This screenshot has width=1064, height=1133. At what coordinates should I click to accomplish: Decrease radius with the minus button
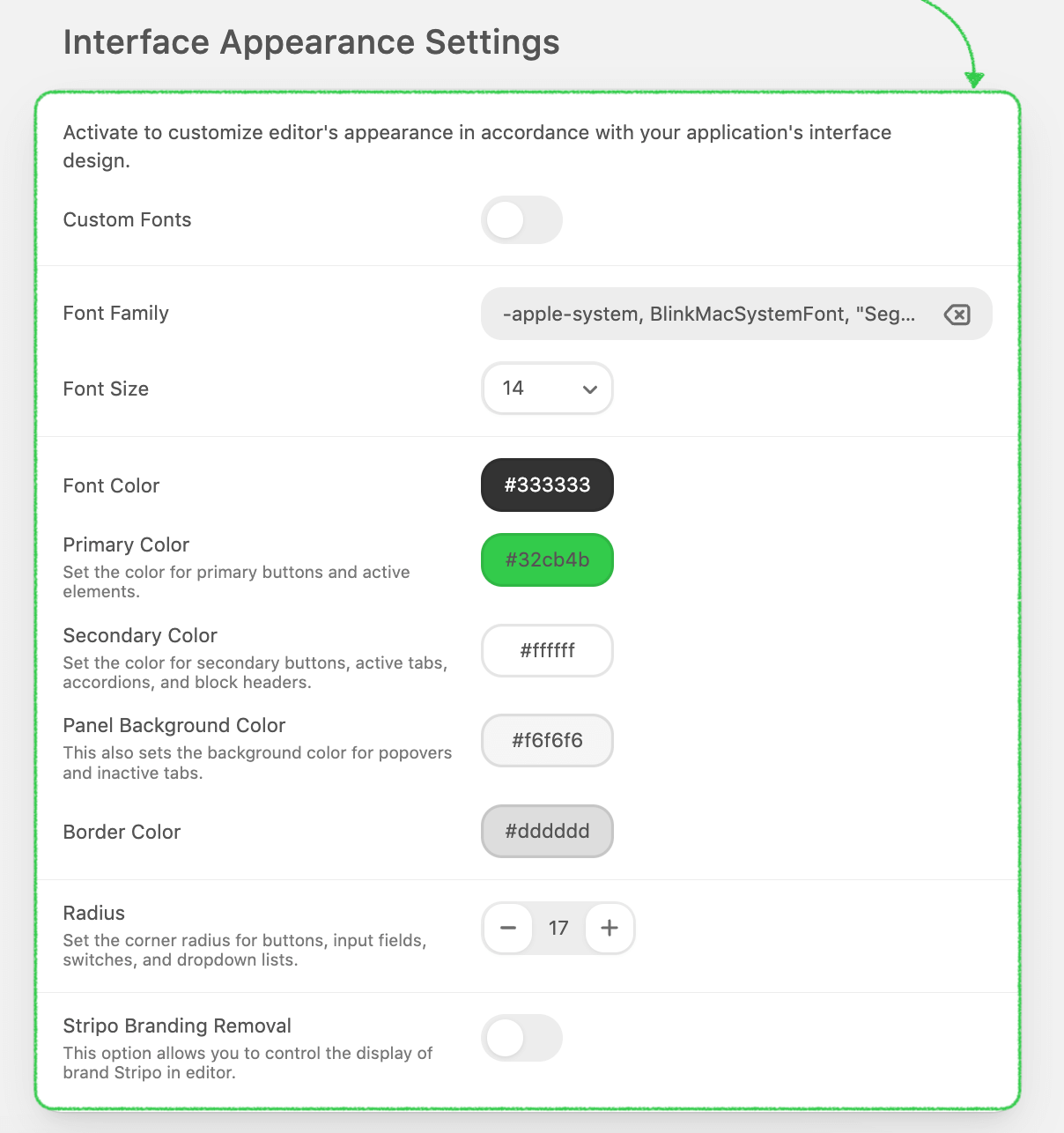click(x=508, y=928)
